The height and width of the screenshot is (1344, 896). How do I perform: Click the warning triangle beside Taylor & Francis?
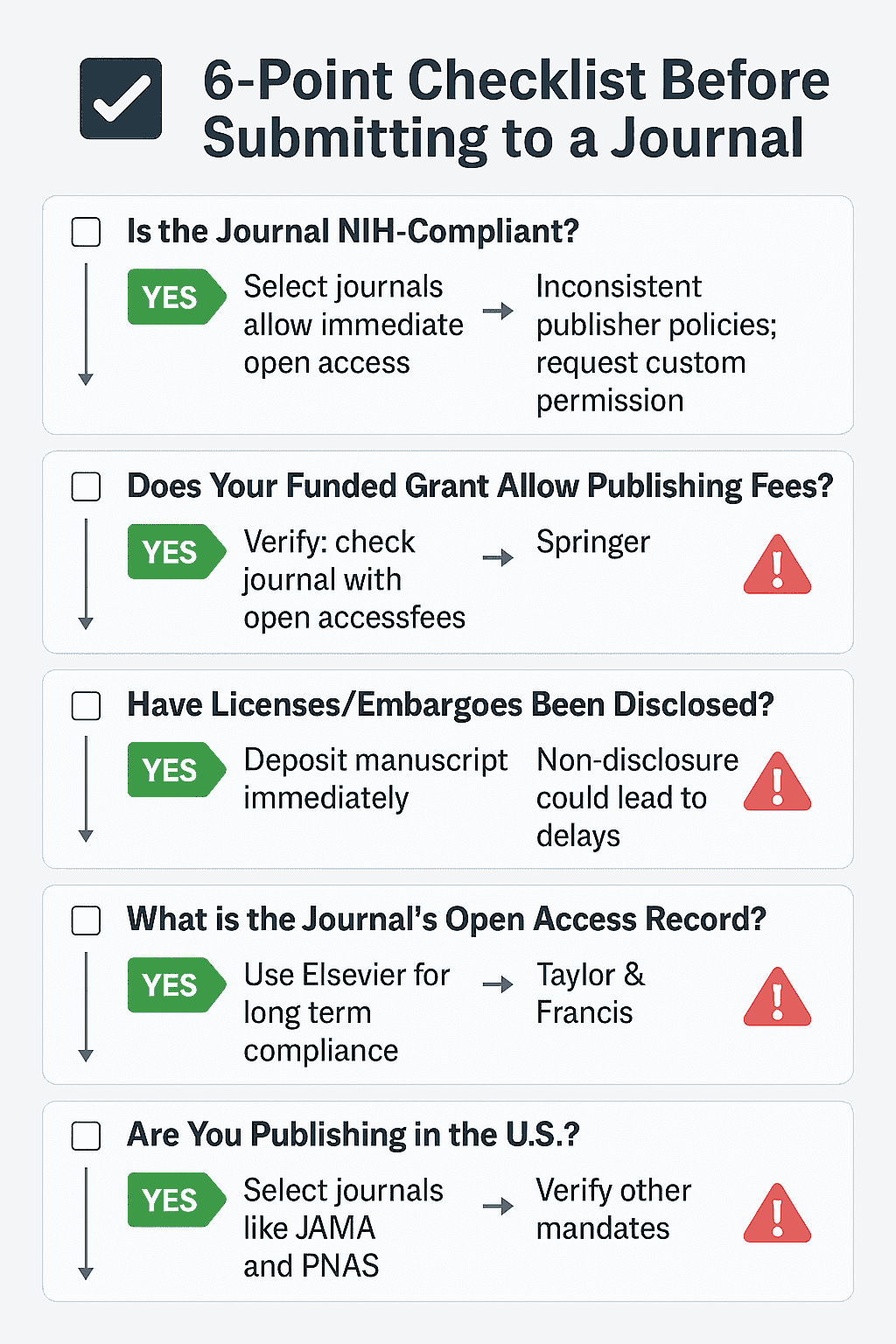click(x=777, y=997)
